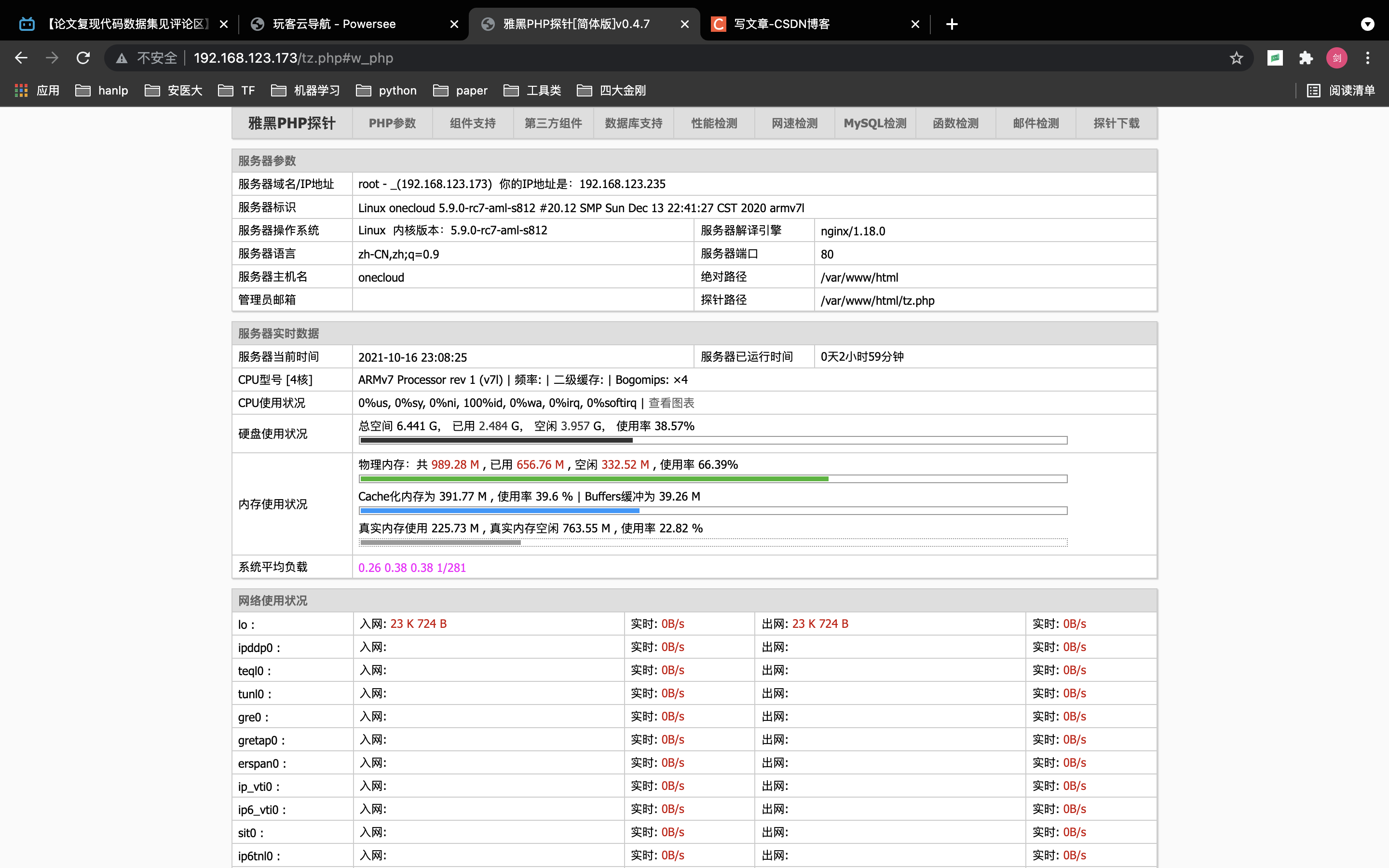Click the lo interface inbound 23 K 724 B
Image resolution: width=1389 pixels, height=868 pixels.
(419, 624)
